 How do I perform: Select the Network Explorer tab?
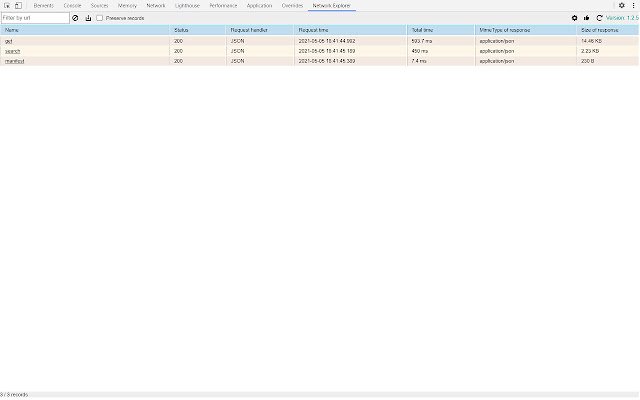coord(331,6)
